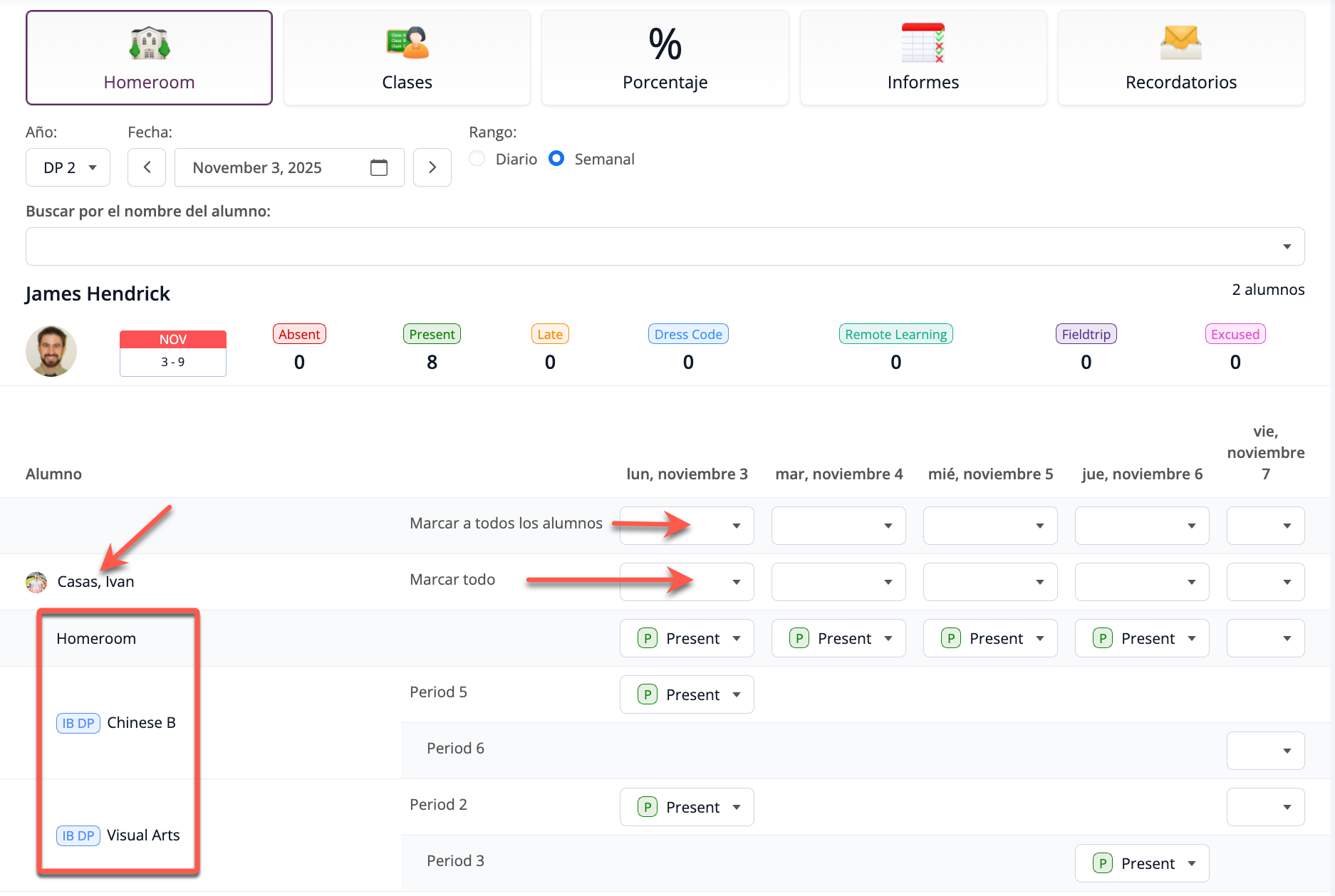1335x896 pixels.
Task: Advance to next week with right arrow
Action: pos(432,167)
